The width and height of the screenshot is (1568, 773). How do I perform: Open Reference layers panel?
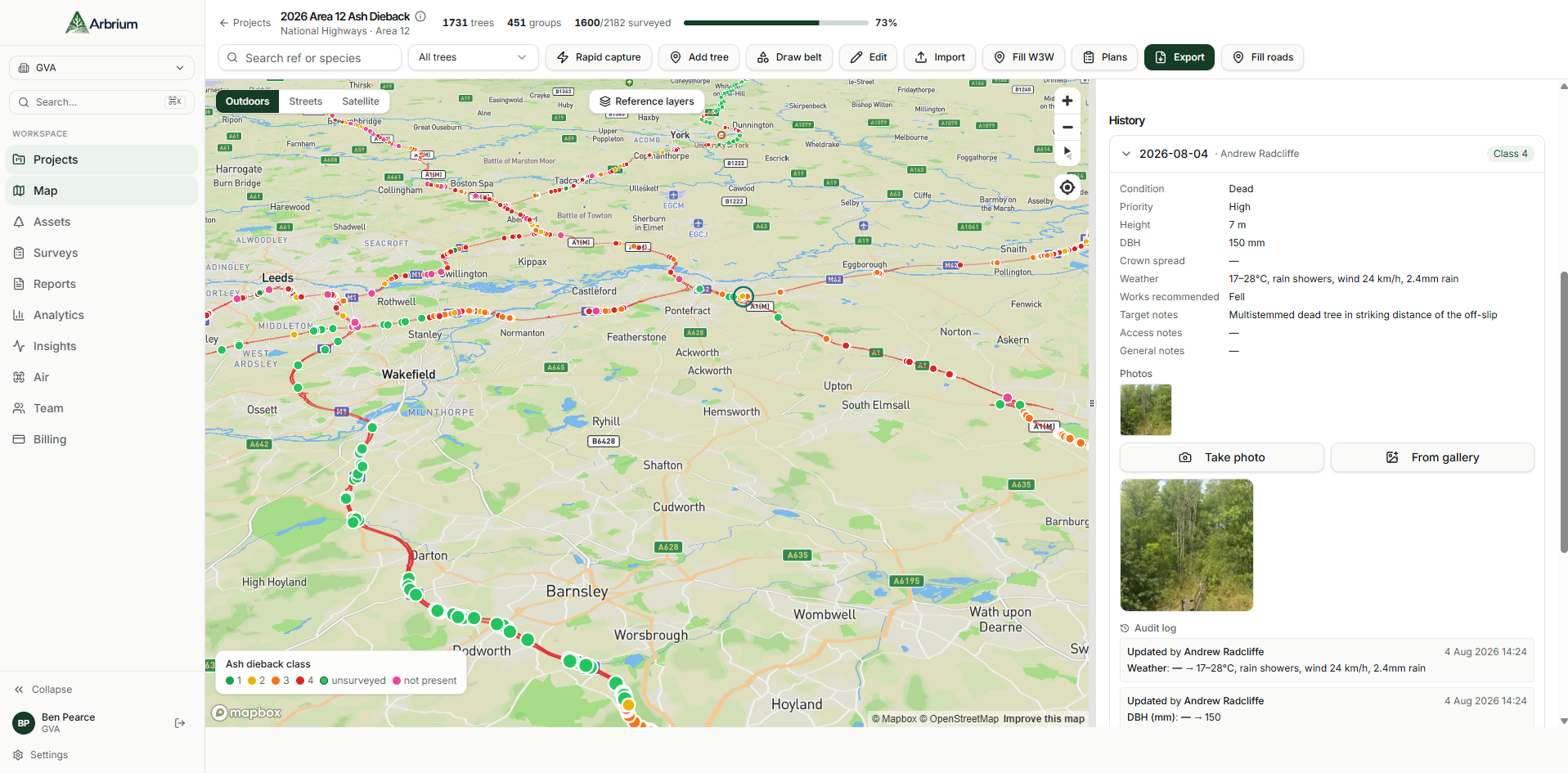[x=646, y=101]
